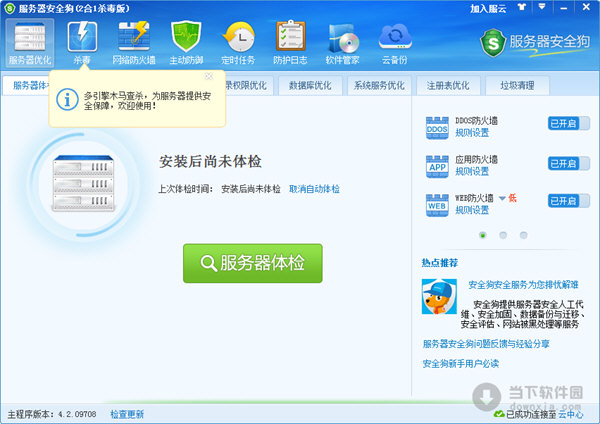Viewport: 600px width, 424px height.
Task: Start the green 服务器体检 scan button
Action: click(253, 263)
